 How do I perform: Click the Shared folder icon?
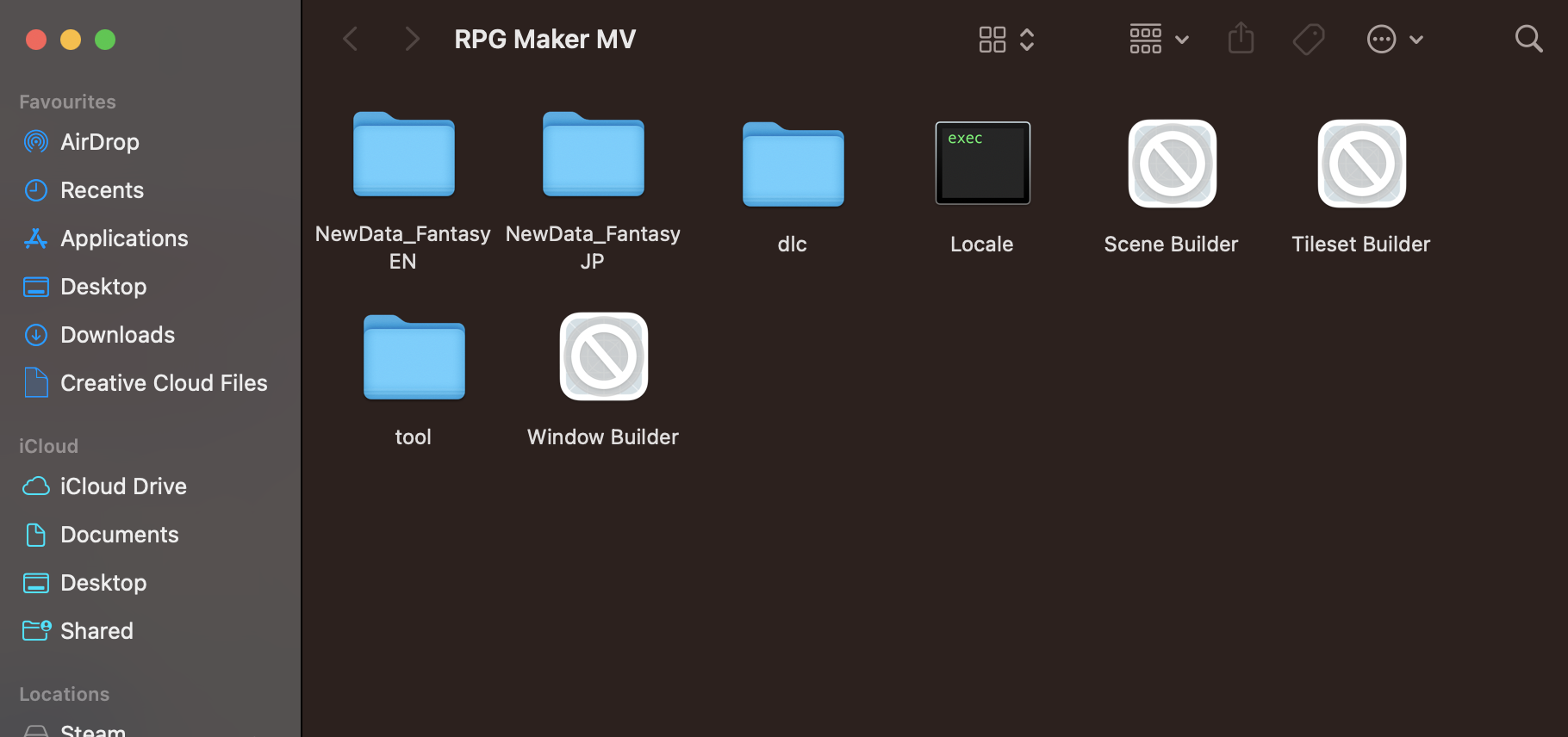pyautogui.click(x=36, y=631)
